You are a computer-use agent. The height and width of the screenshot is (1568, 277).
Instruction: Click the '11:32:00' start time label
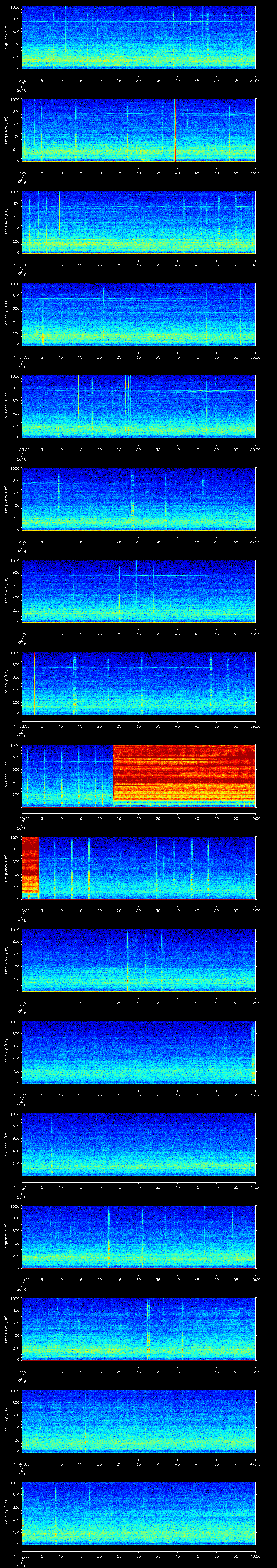[x=21, y=173]
